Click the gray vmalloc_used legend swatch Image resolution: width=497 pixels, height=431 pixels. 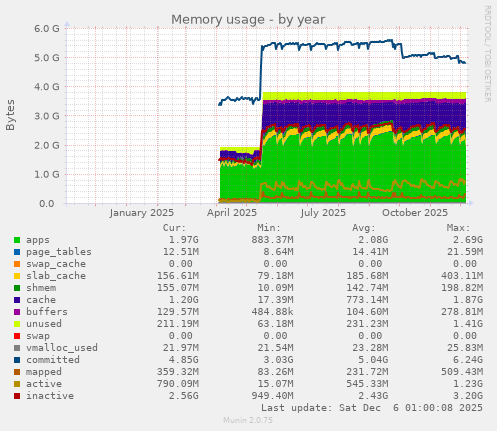(17, 348)
